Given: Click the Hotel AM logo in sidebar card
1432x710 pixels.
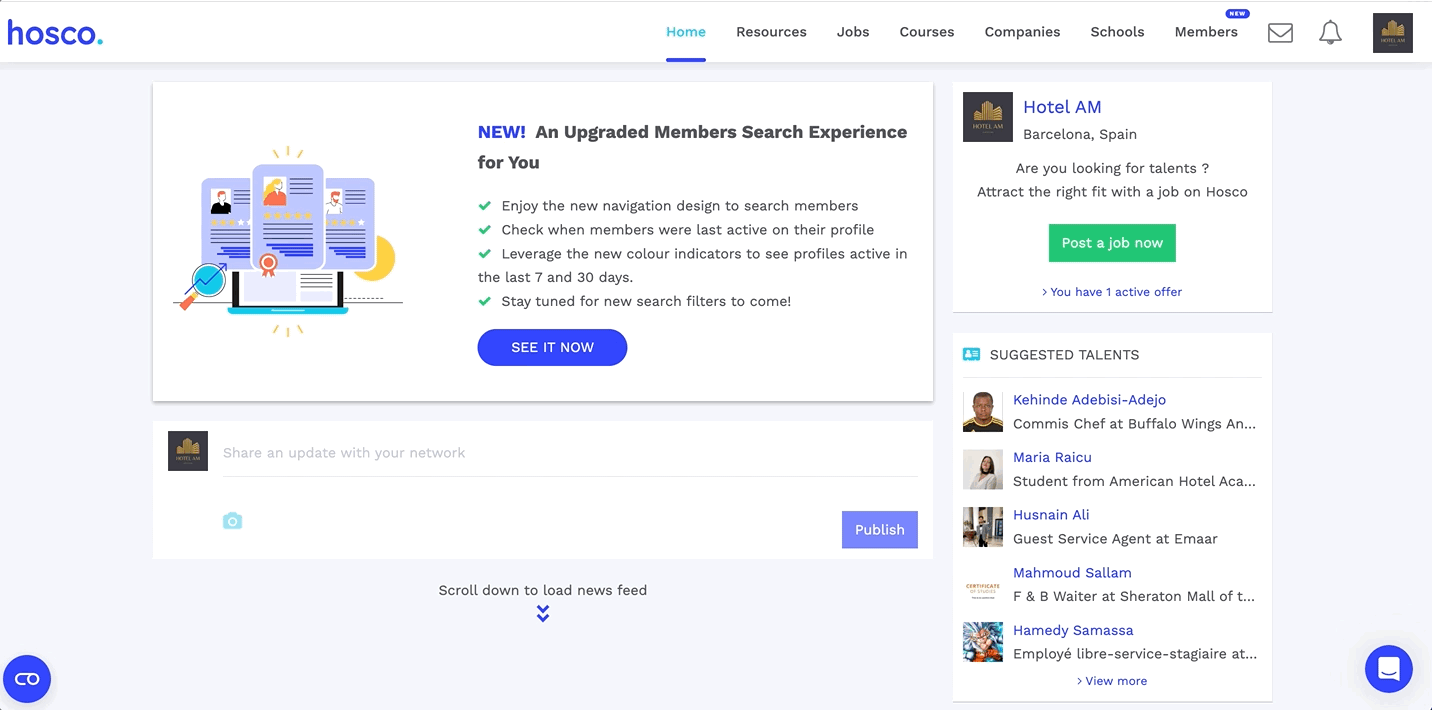Looking at the screenshot, I should pos(988,117).
